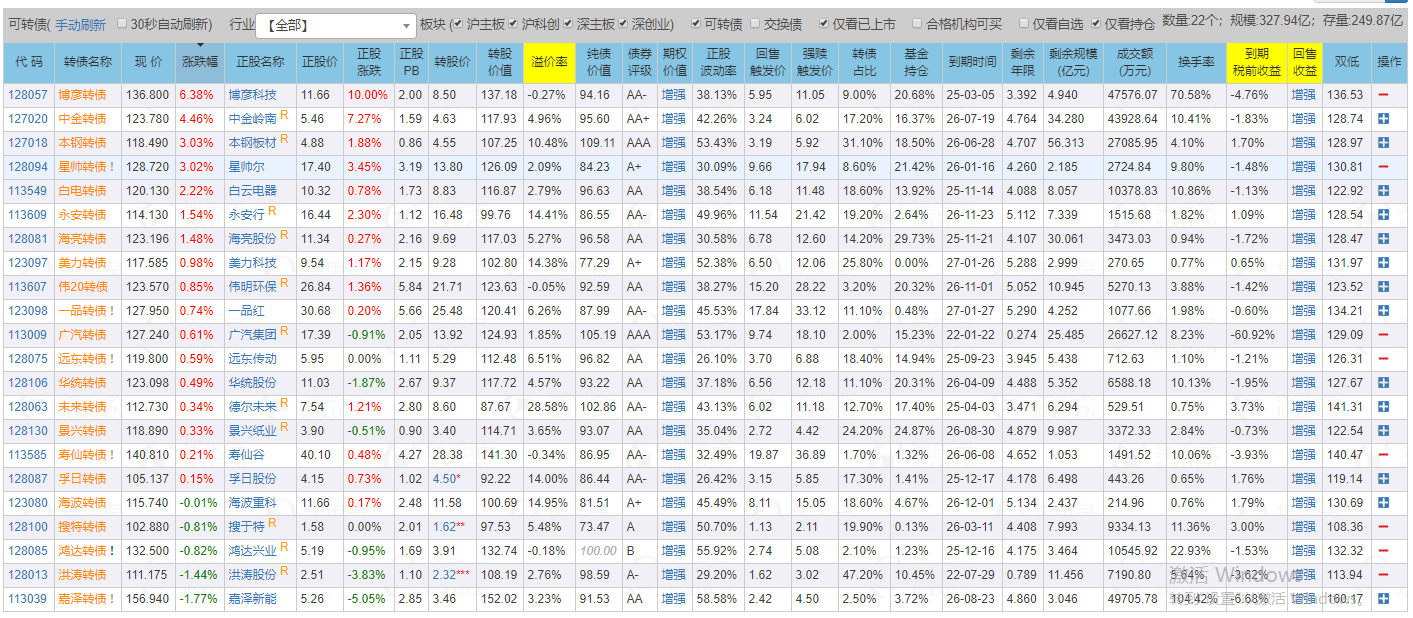The width and height of the screenshot is (1413, 618).
Task: Click the R icon beside 本钢板材
Action: tap(284, 140)
